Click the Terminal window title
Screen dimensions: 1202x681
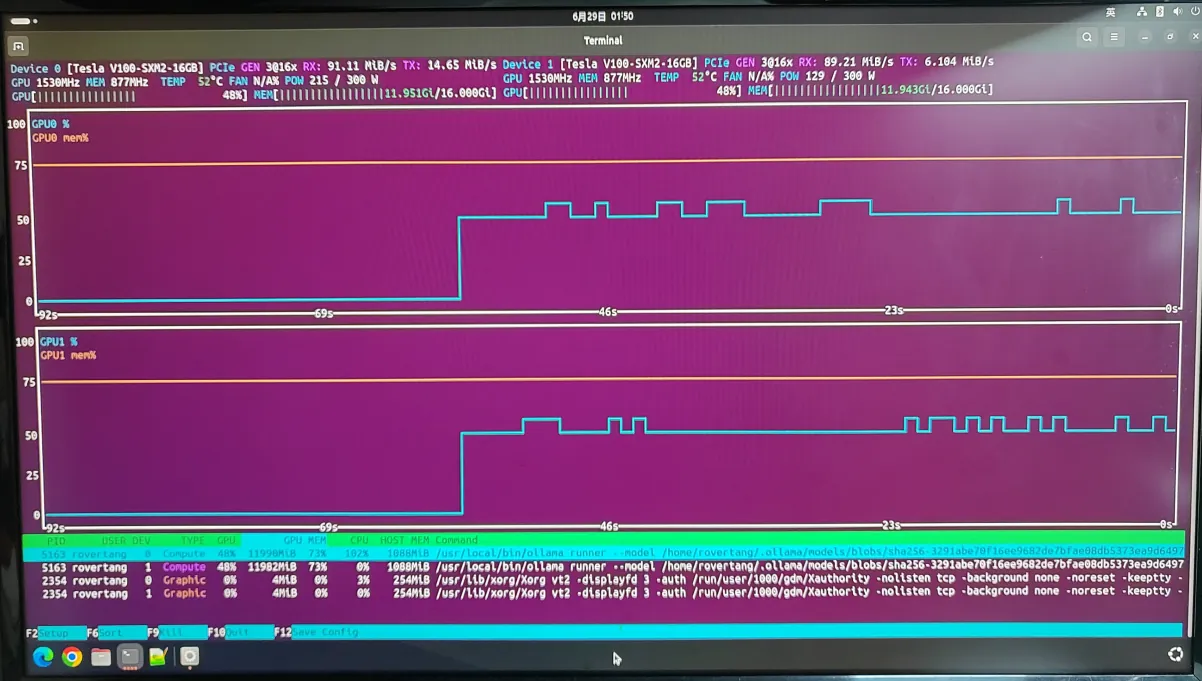(603, 41)
